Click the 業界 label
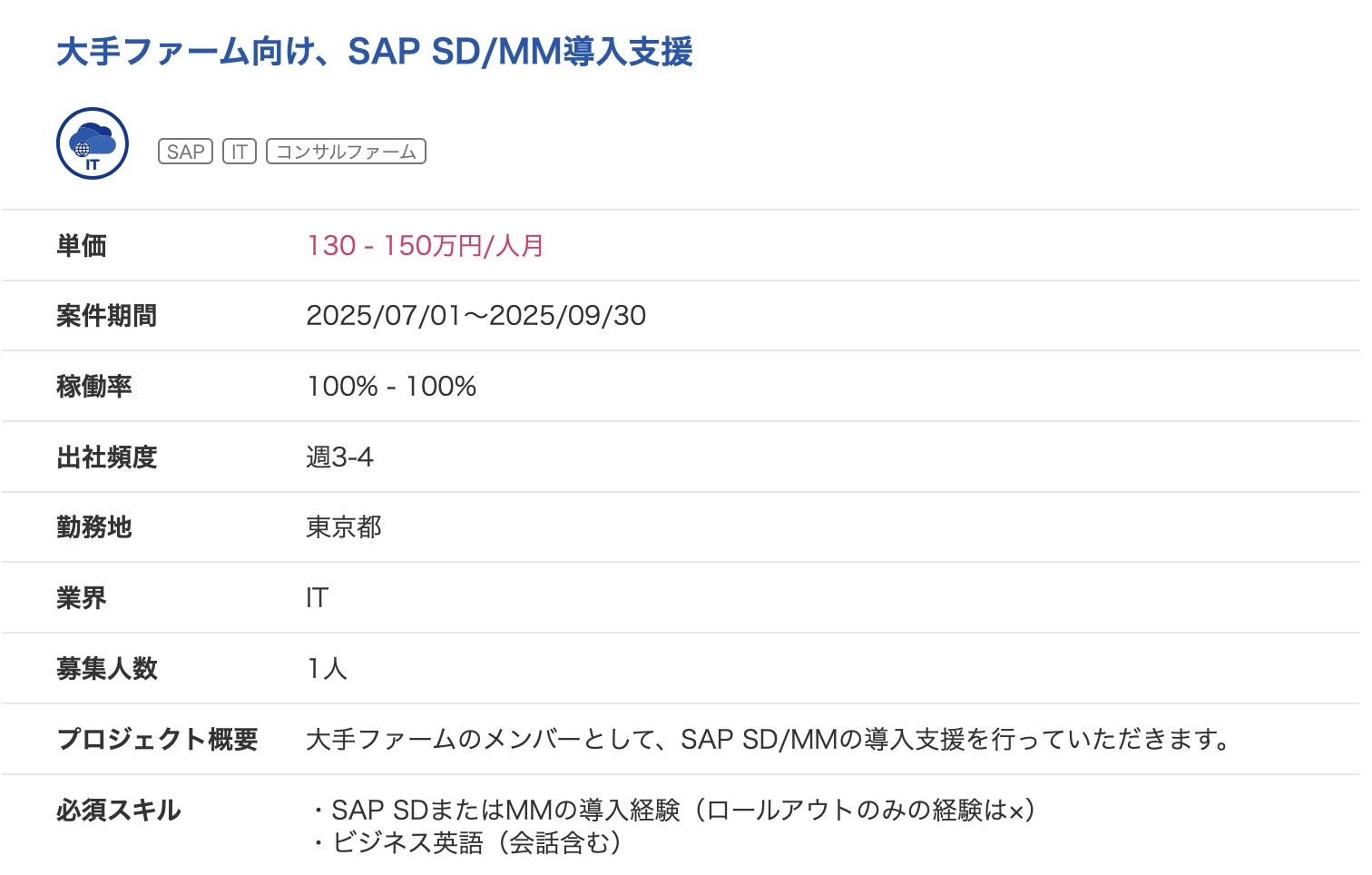This screenshot has width=1372, height=875. 82,598
